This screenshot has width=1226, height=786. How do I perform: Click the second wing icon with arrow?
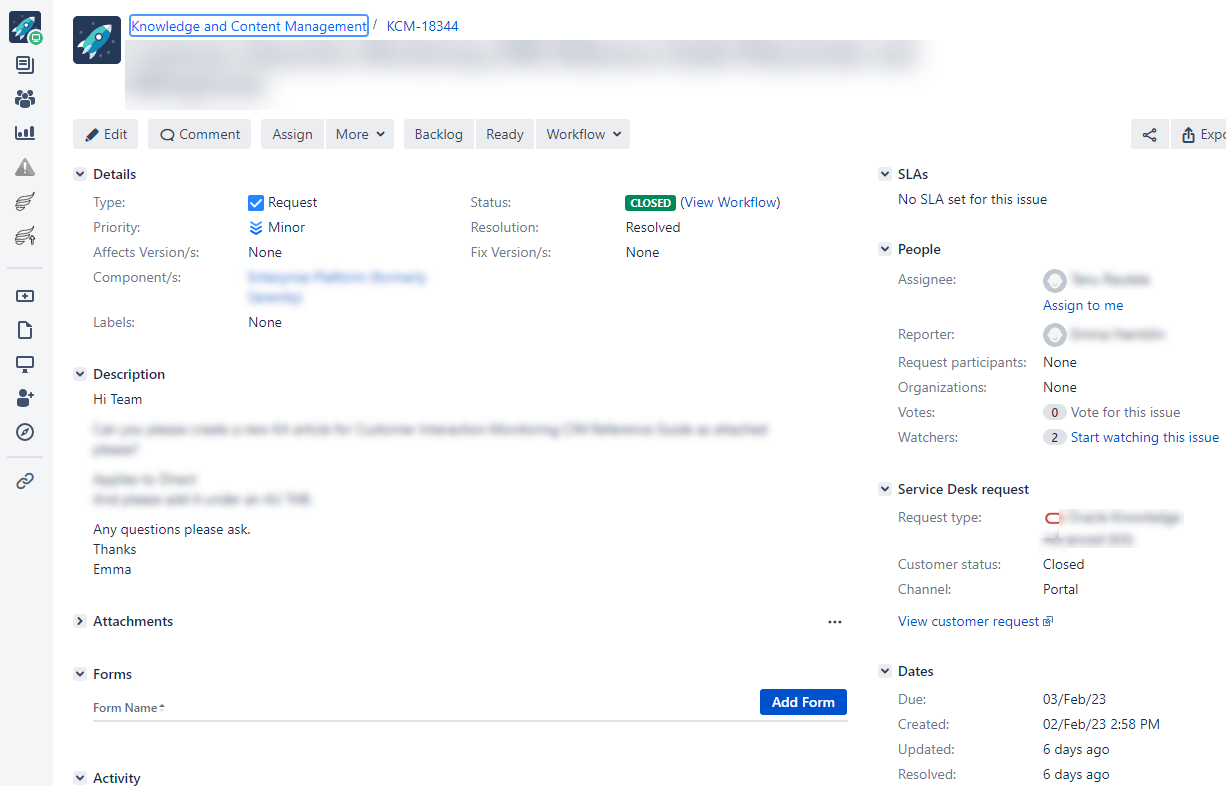(x=25, y=236)
